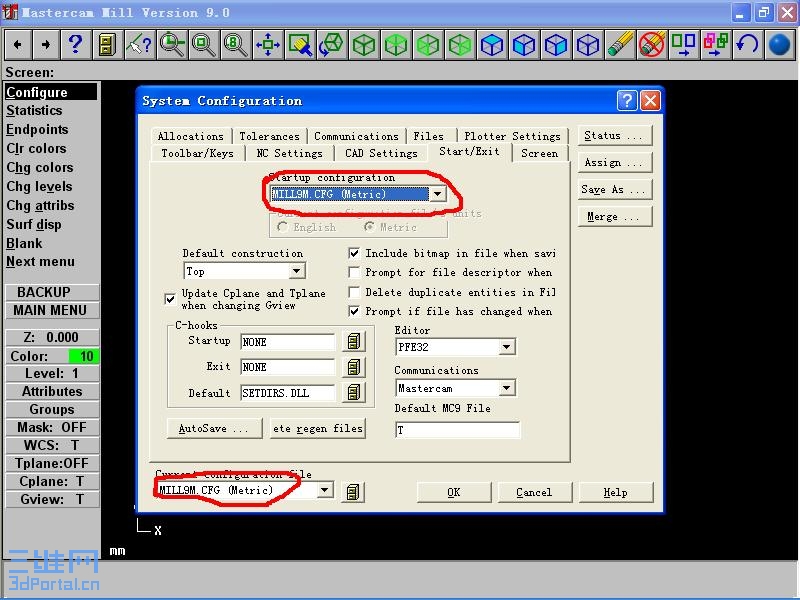Screen dimensions: 800x600
Task: Click the Startup C-hook NONE field
Action: point(287,342)
